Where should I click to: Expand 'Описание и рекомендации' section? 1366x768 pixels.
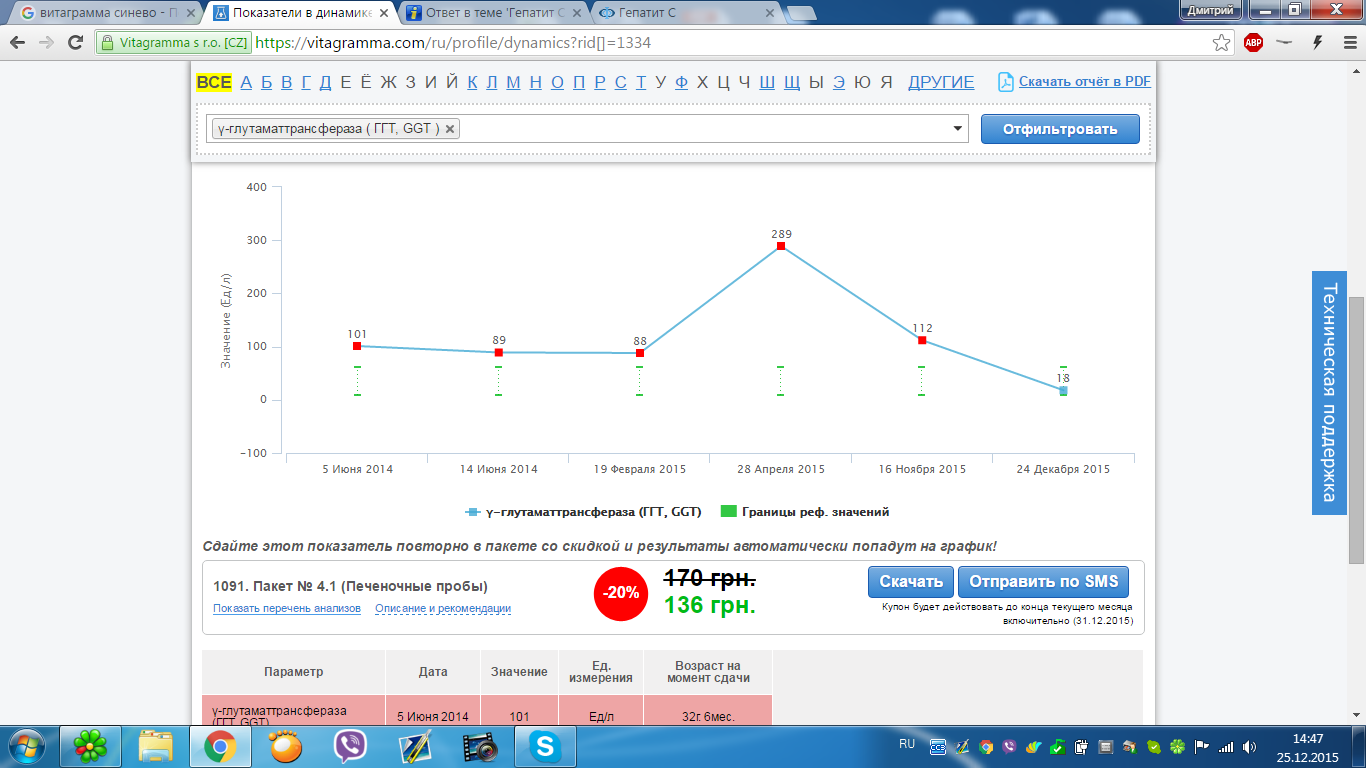click(x=443, y=608)
